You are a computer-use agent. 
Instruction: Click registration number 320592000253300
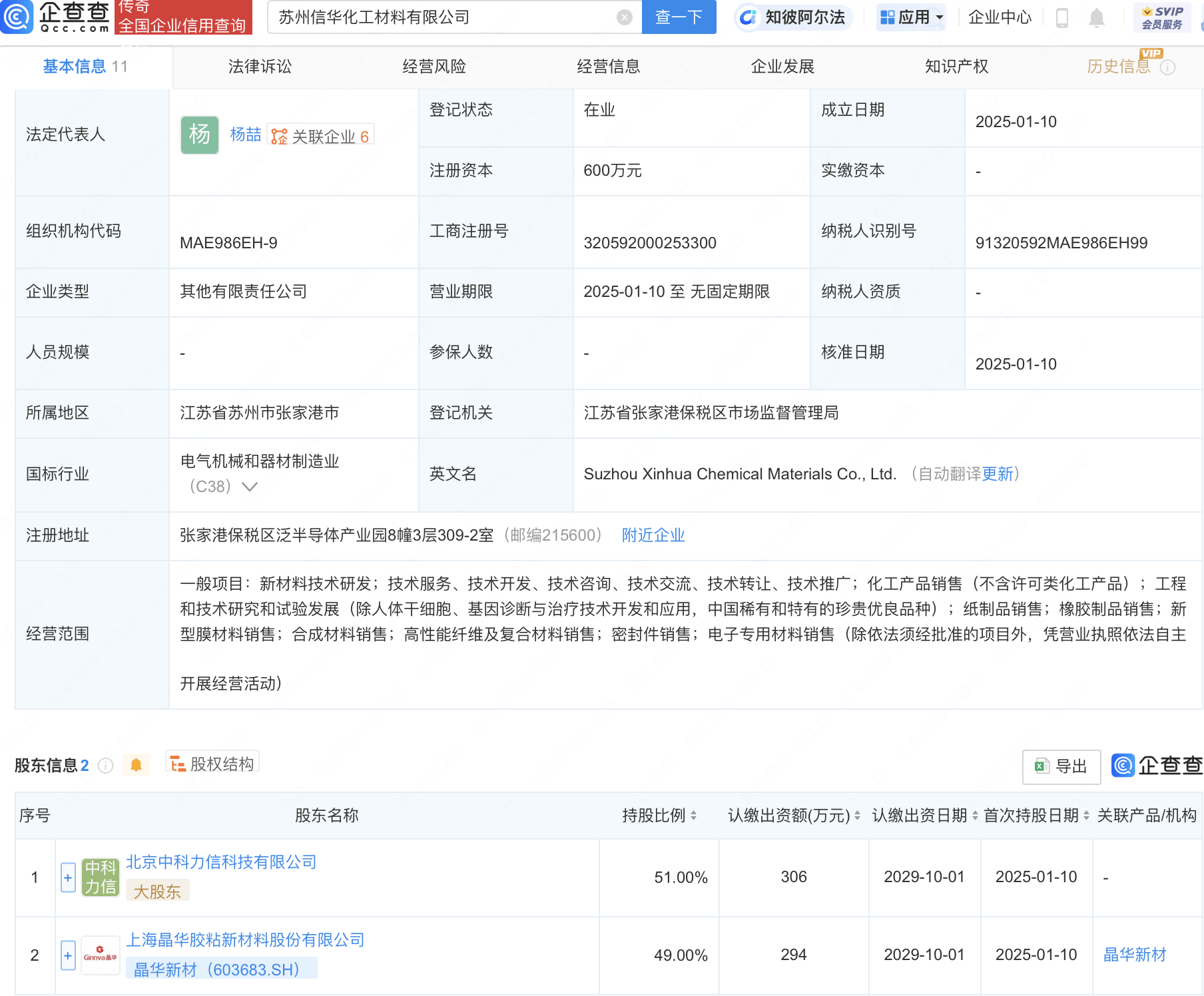click(650, 243)
